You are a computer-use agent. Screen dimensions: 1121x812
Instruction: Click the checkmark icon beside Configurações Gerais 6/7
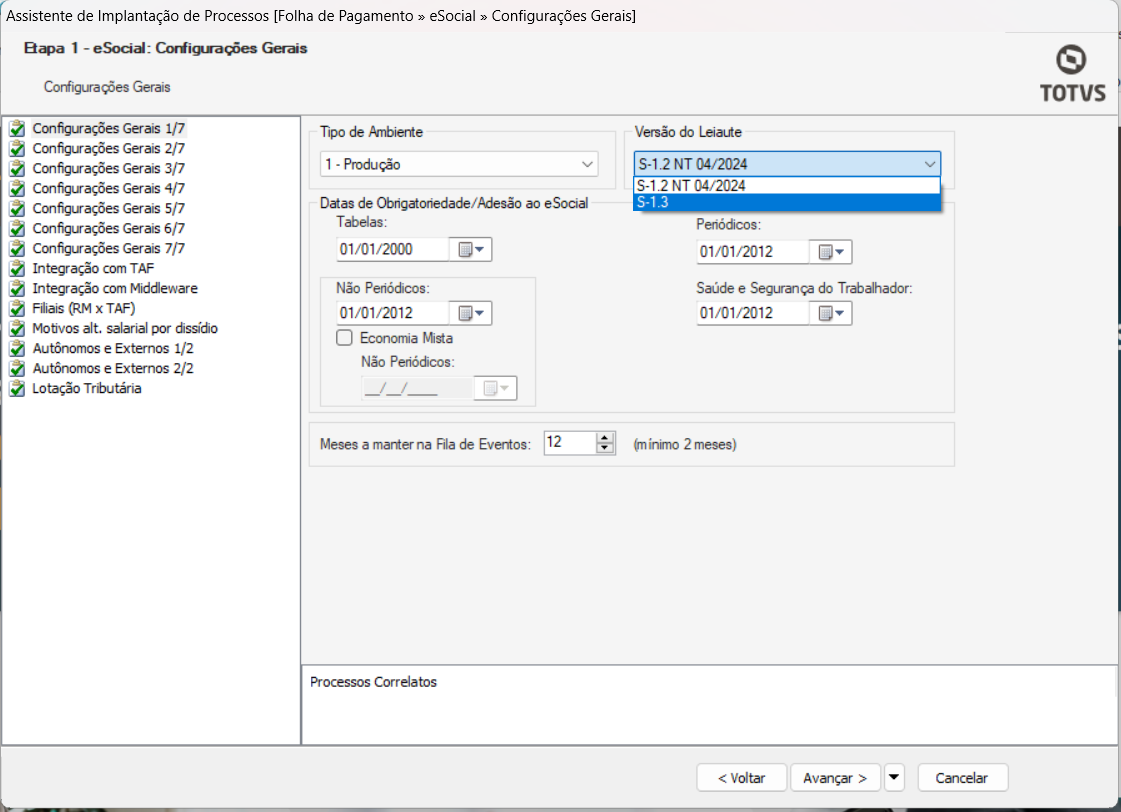click(17, 229)
